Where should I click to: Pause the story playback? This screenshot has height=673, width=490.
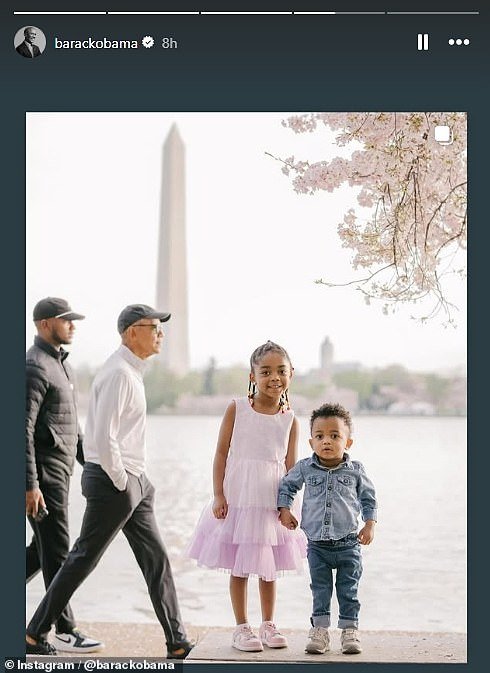[x=423, y=42]
